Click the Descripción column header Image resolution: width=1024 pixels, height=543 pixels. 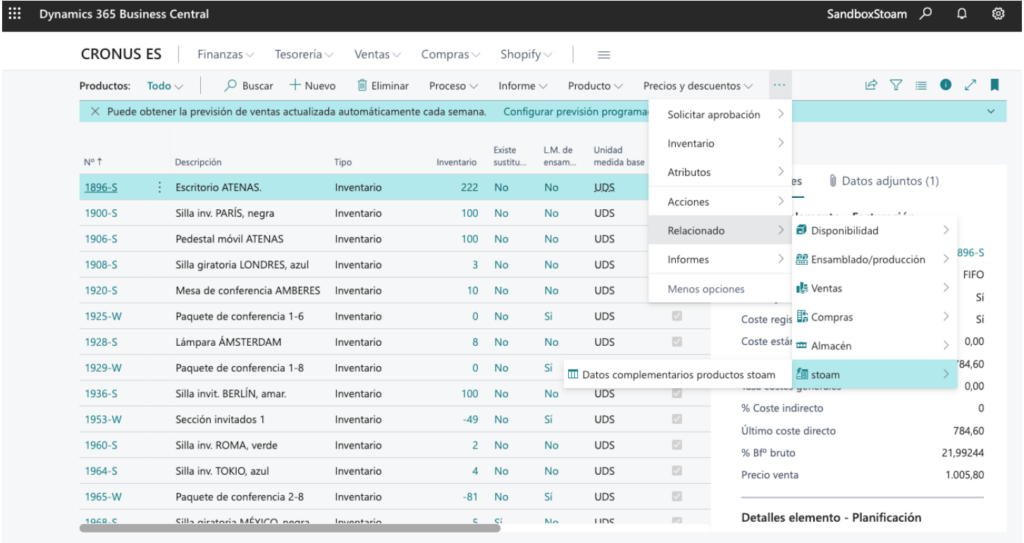pos(198,162)
